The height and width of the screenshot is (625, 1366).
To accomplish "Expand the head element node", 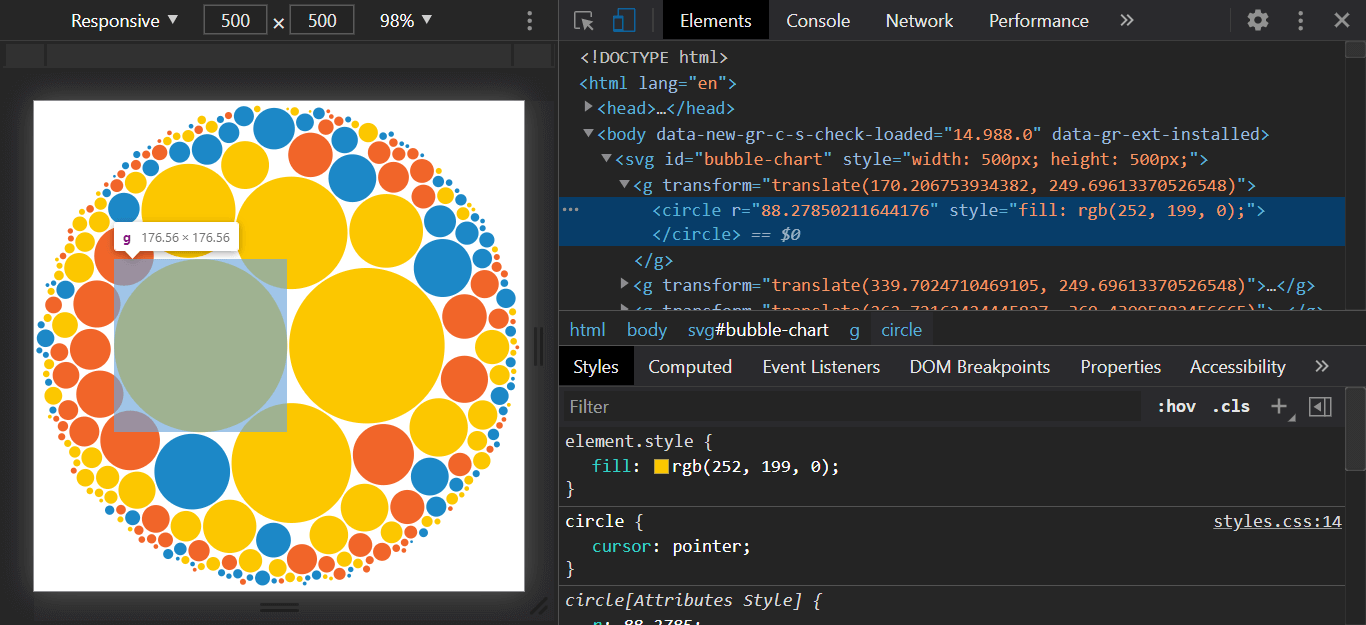I will coord(589,108).
